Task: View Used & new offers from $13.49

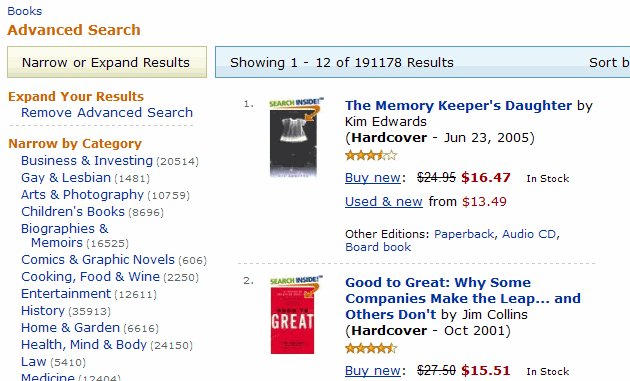Action: coord(384,201)
